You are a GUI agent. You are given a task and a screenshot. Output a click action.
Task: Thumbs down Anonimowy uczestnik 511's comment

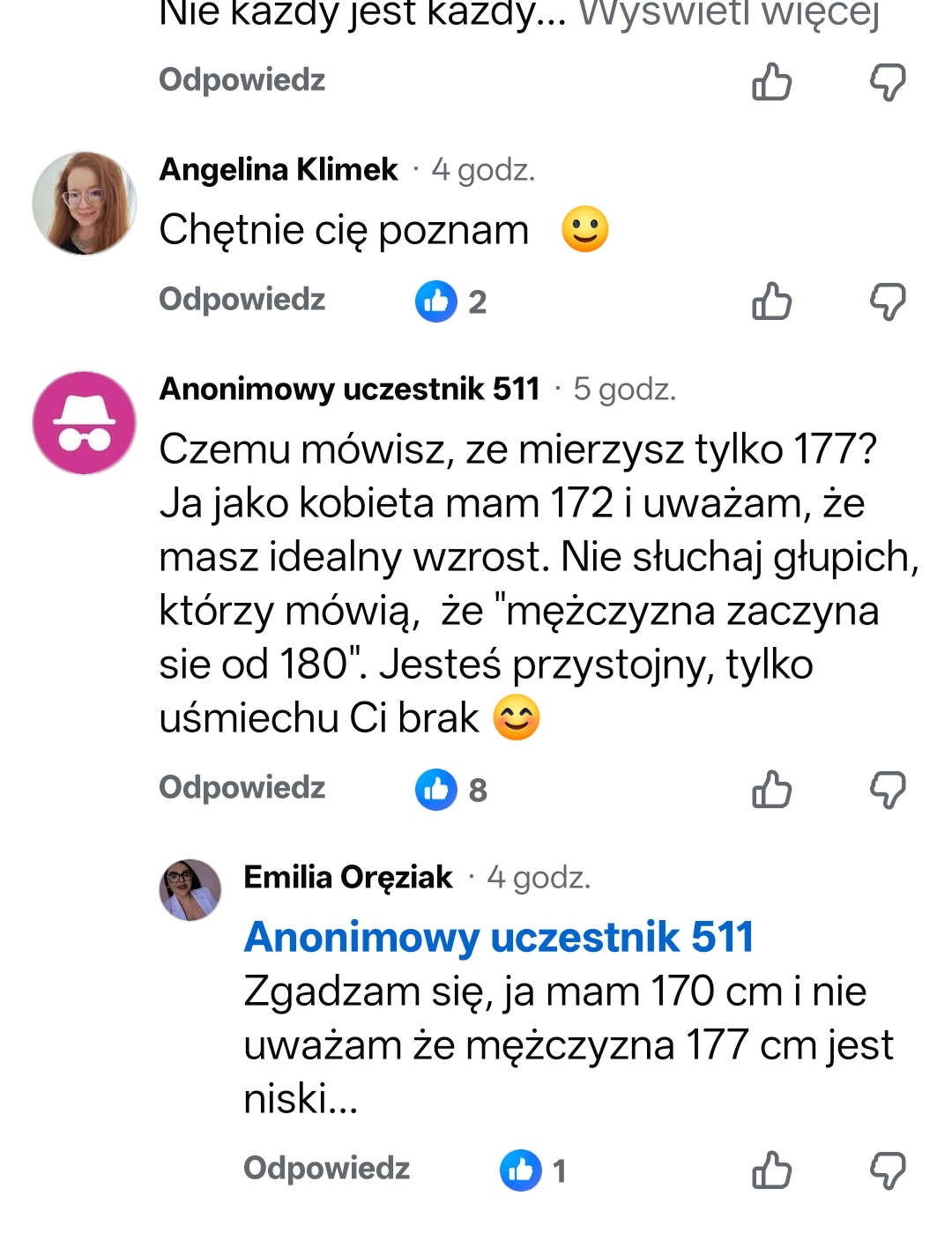[888, 789]
